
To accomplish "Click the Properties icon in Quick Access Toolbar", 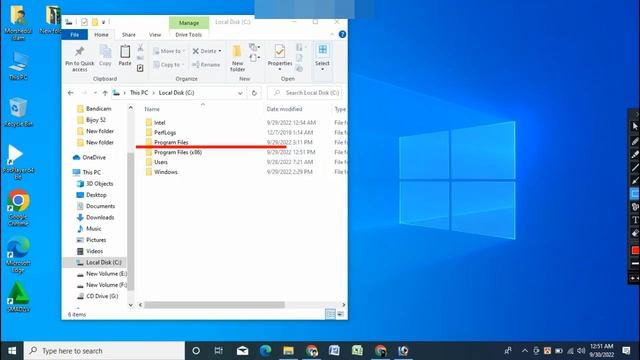I will [84, 22].
